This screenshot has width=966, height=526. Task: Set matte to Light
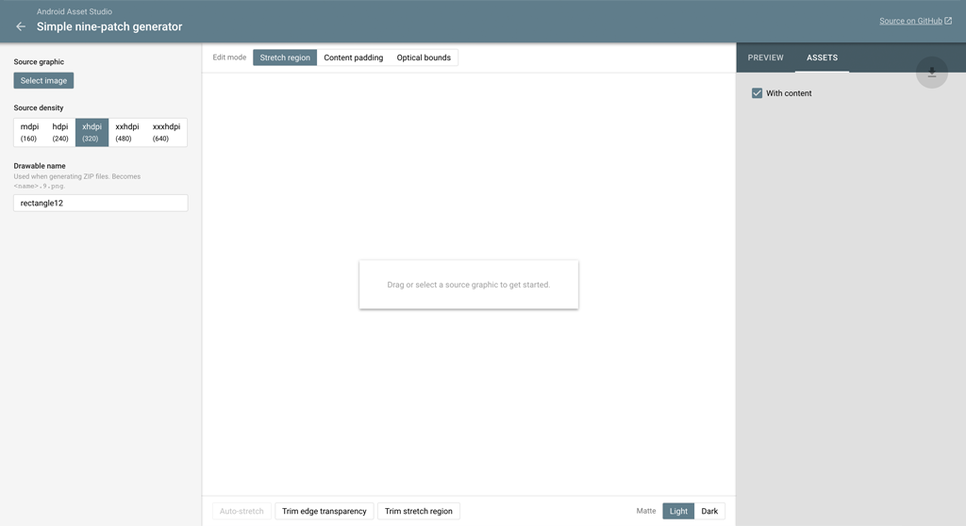pyautogui.click(x=678, y=511)
